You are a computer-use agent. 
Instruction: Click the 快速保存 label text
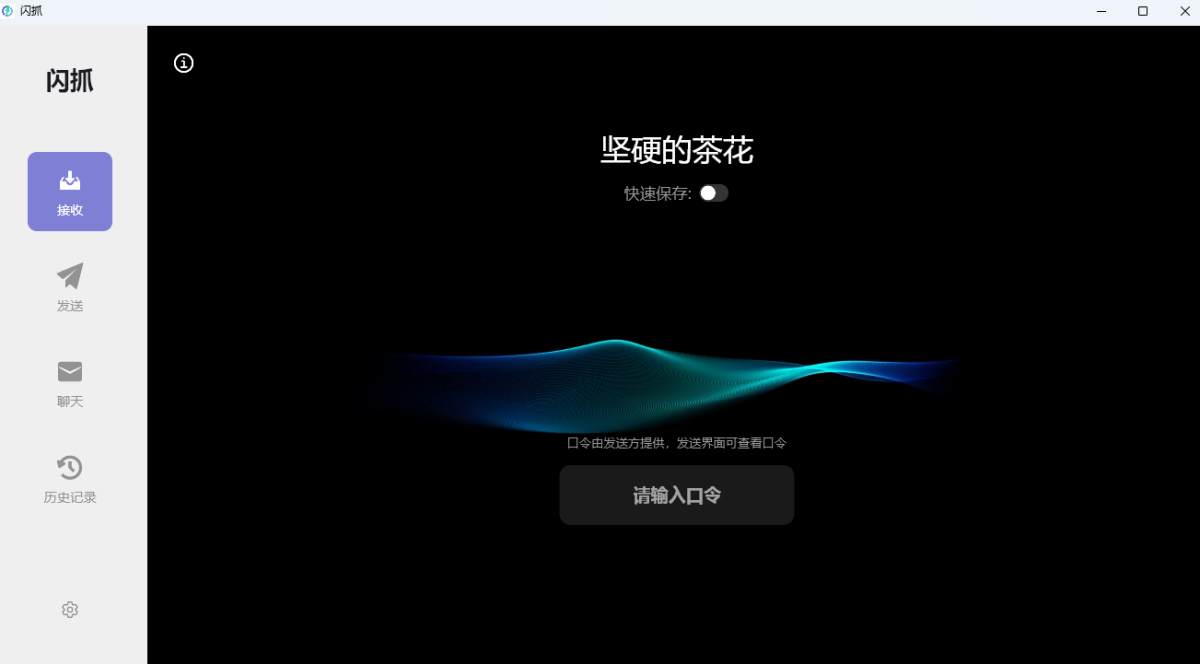coord(657,194)
